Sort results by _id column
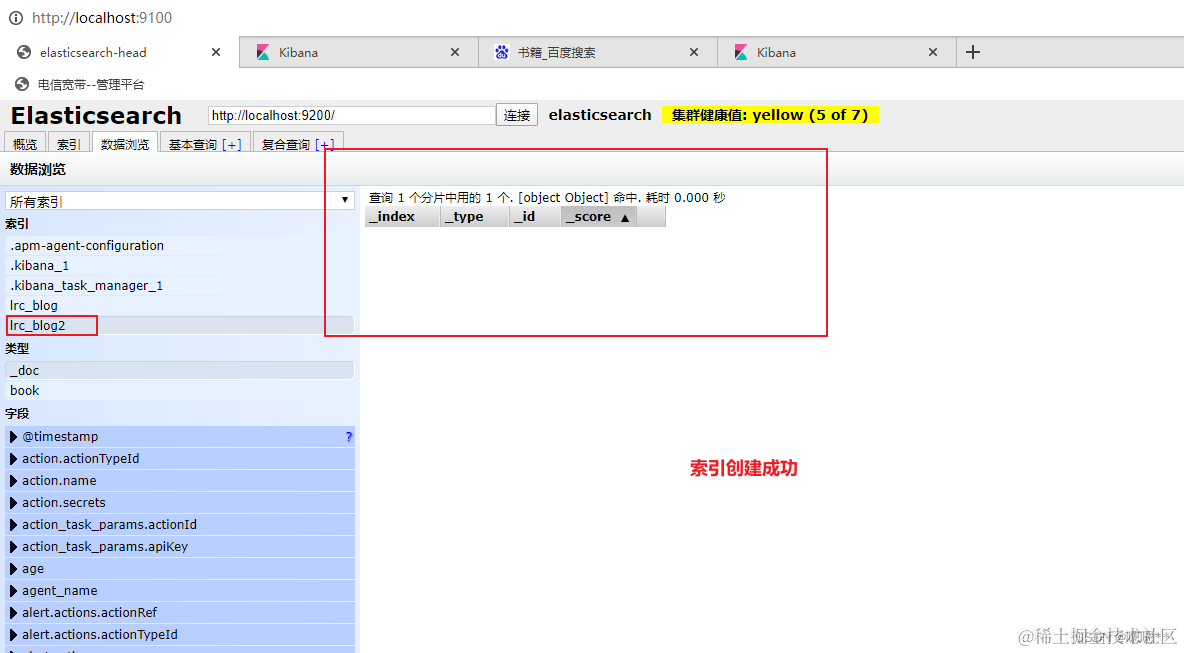 [x=535, y=217]
